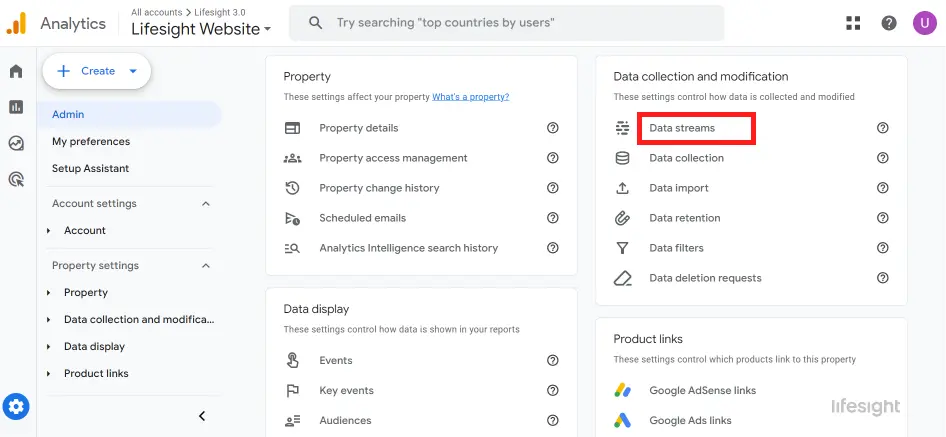Click the Google AdSense links logo icon
Viewport: 946px width, 437px height.
[x=622, y=391]
